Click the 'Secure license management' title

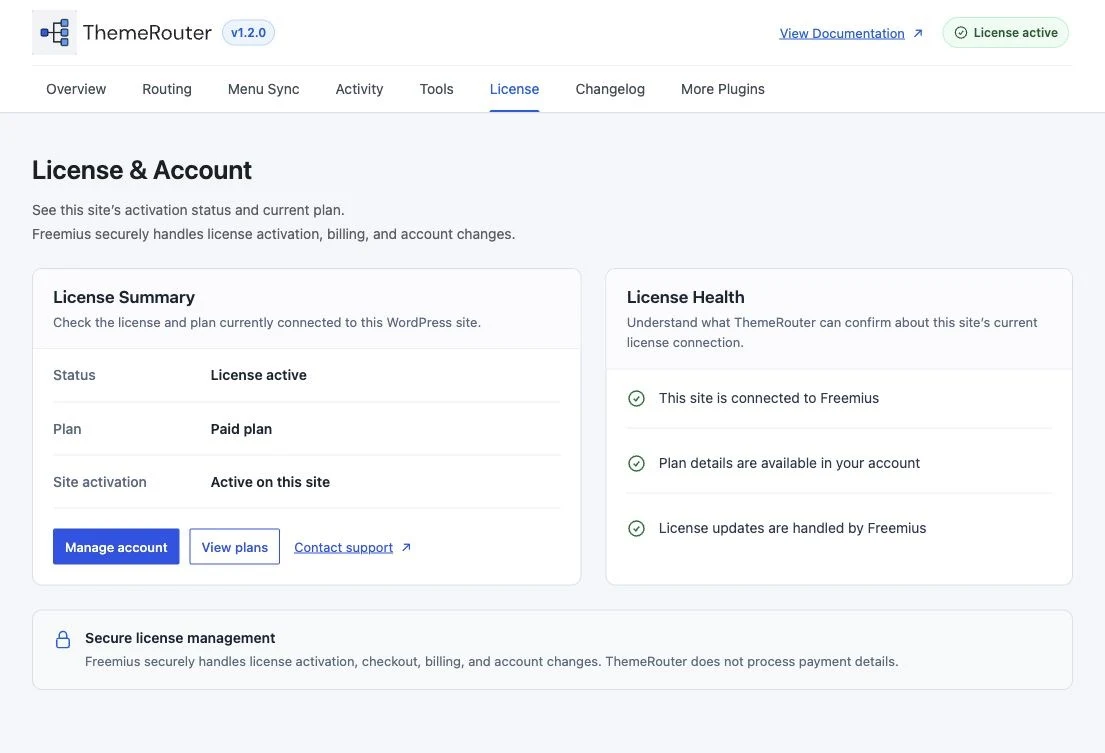point(180,638)
